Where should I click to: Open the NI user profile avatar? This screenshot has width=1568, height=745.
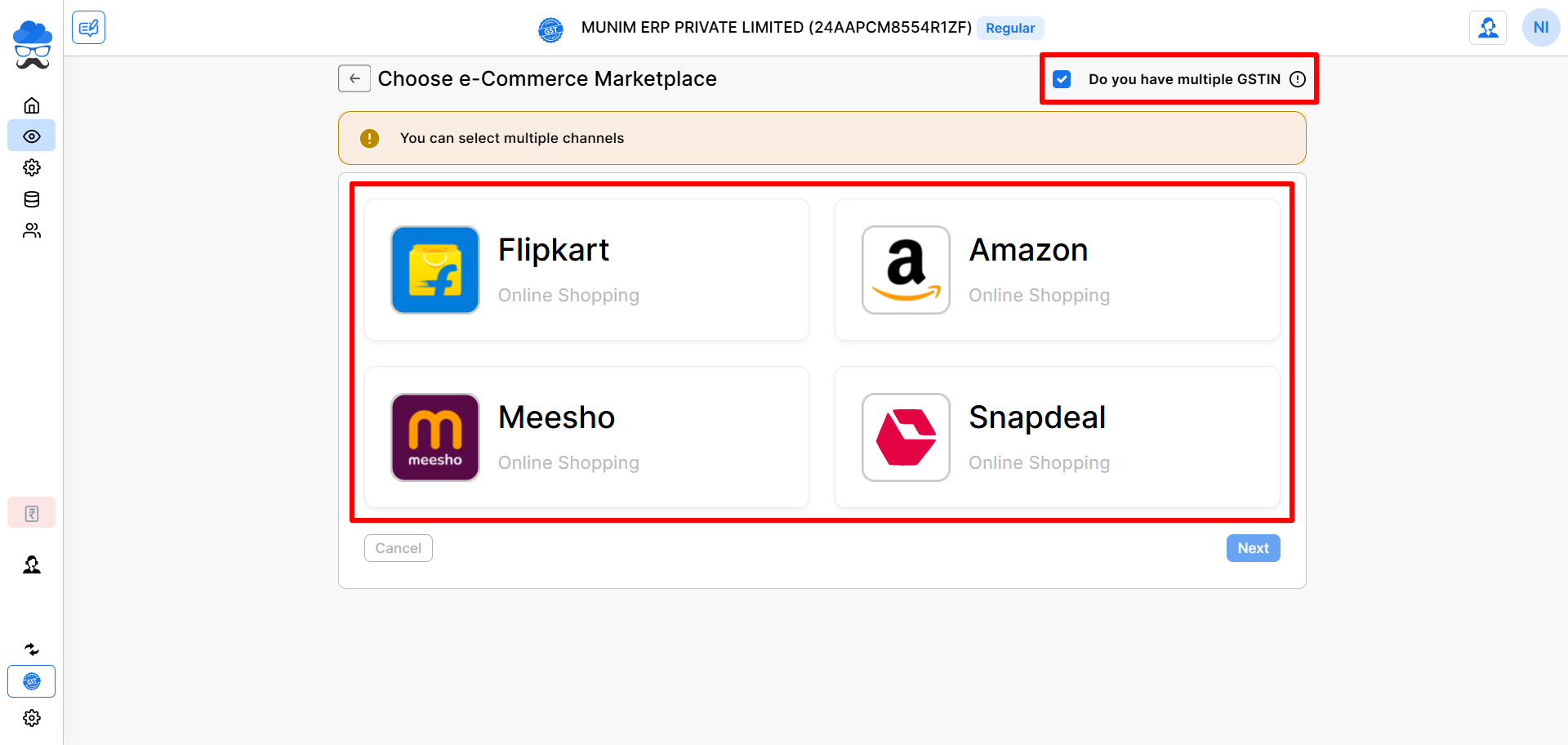coord(1541,28)
